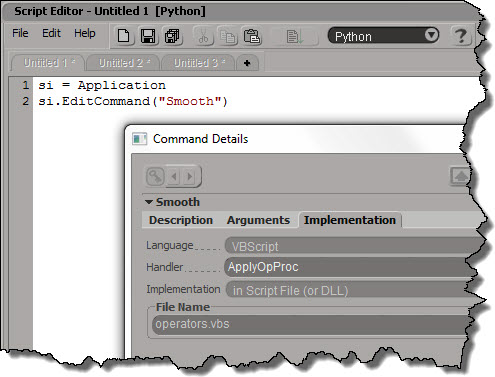Switch to the Description tab
Viewport: 495px width, 377px height.
(181, 220)
